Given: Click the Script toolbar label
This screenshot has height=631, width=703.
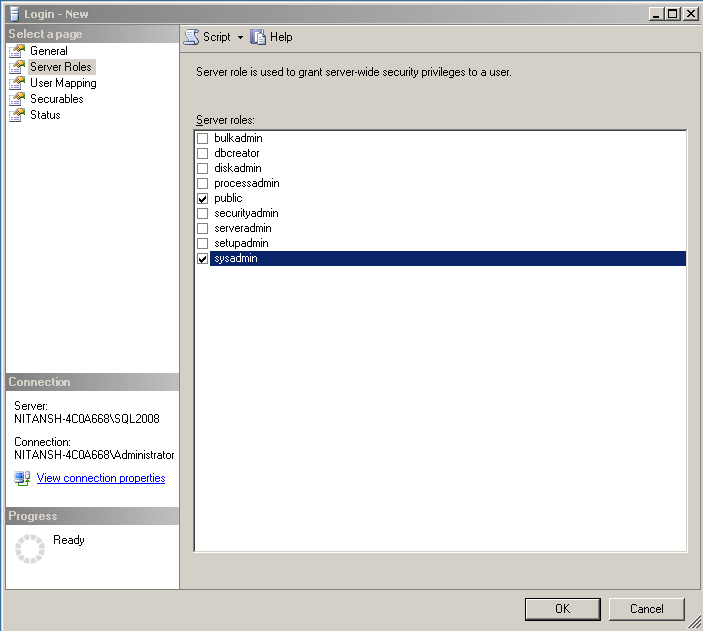Looking at the screenshot, I should click(217, 37).
